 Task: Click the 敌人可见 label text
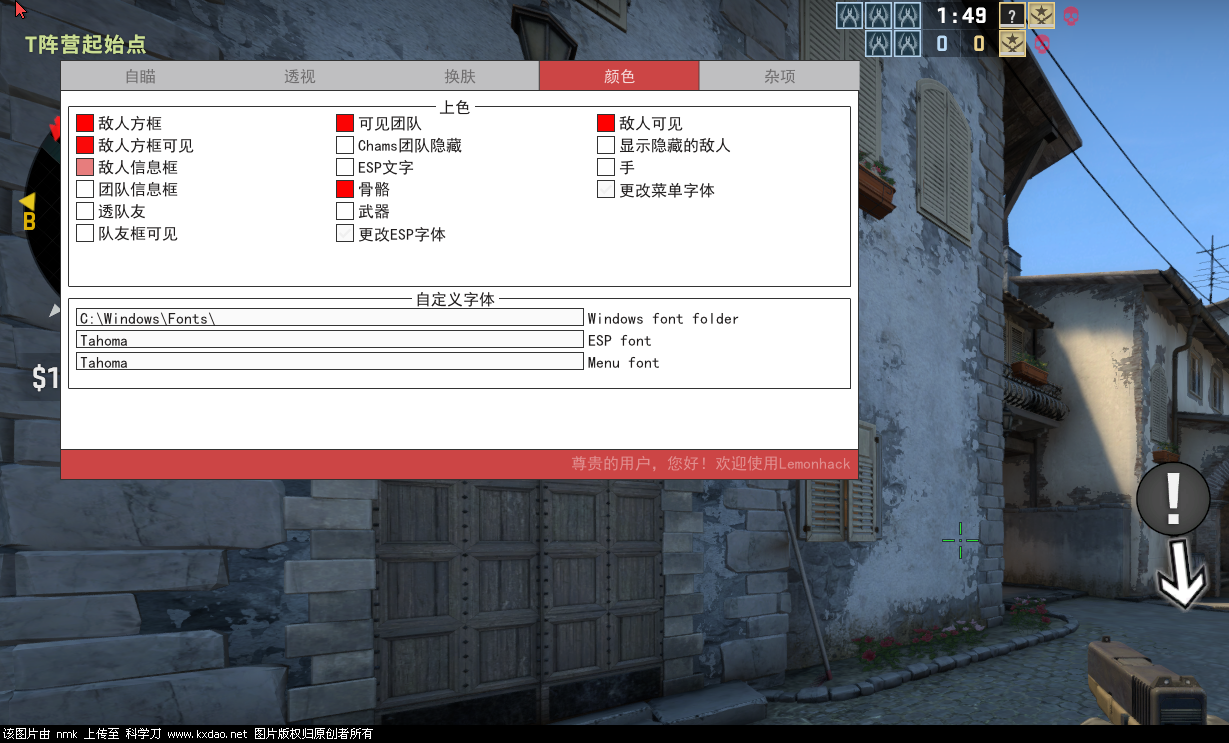[651, 124]
